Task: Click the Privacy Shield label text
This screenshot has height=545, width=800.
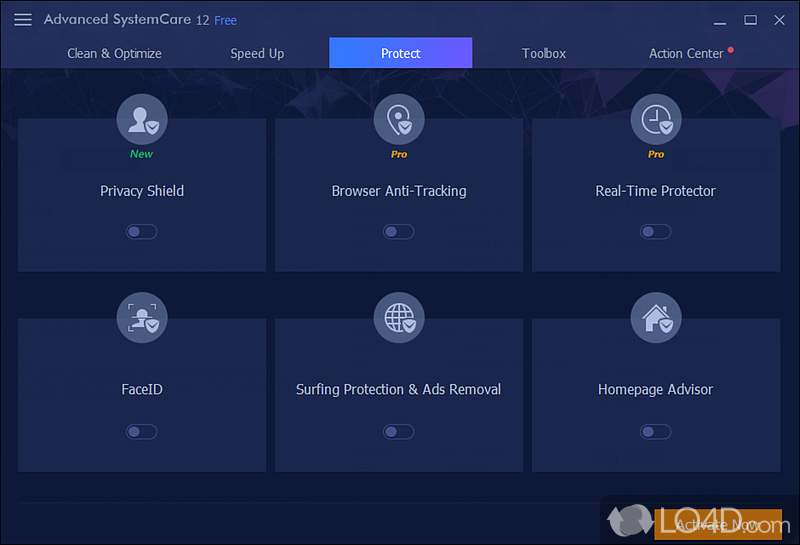Action: [142, 191]
